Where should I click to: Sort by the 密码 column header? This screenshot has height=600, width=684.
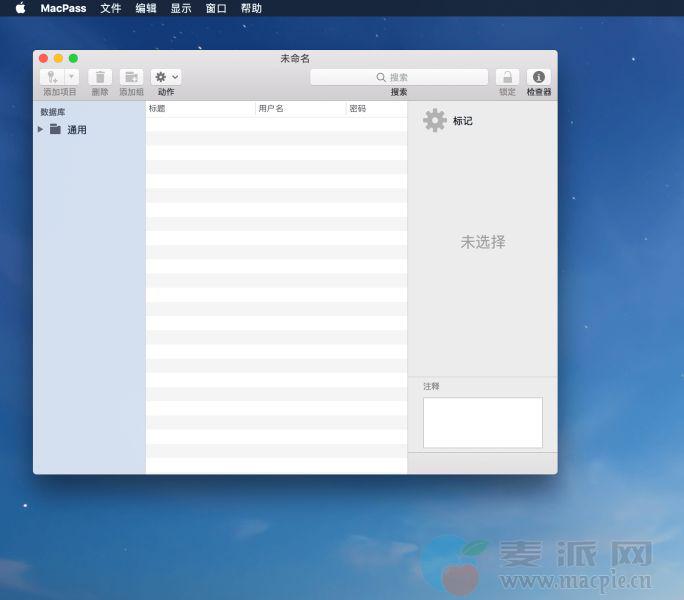point(375,108)
